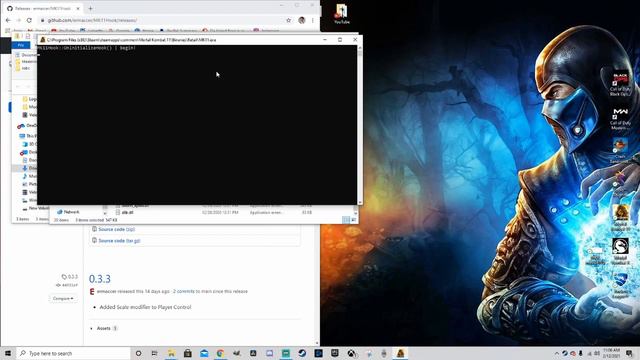Download Source code (tar.gz) link

(x=119, y=241)
